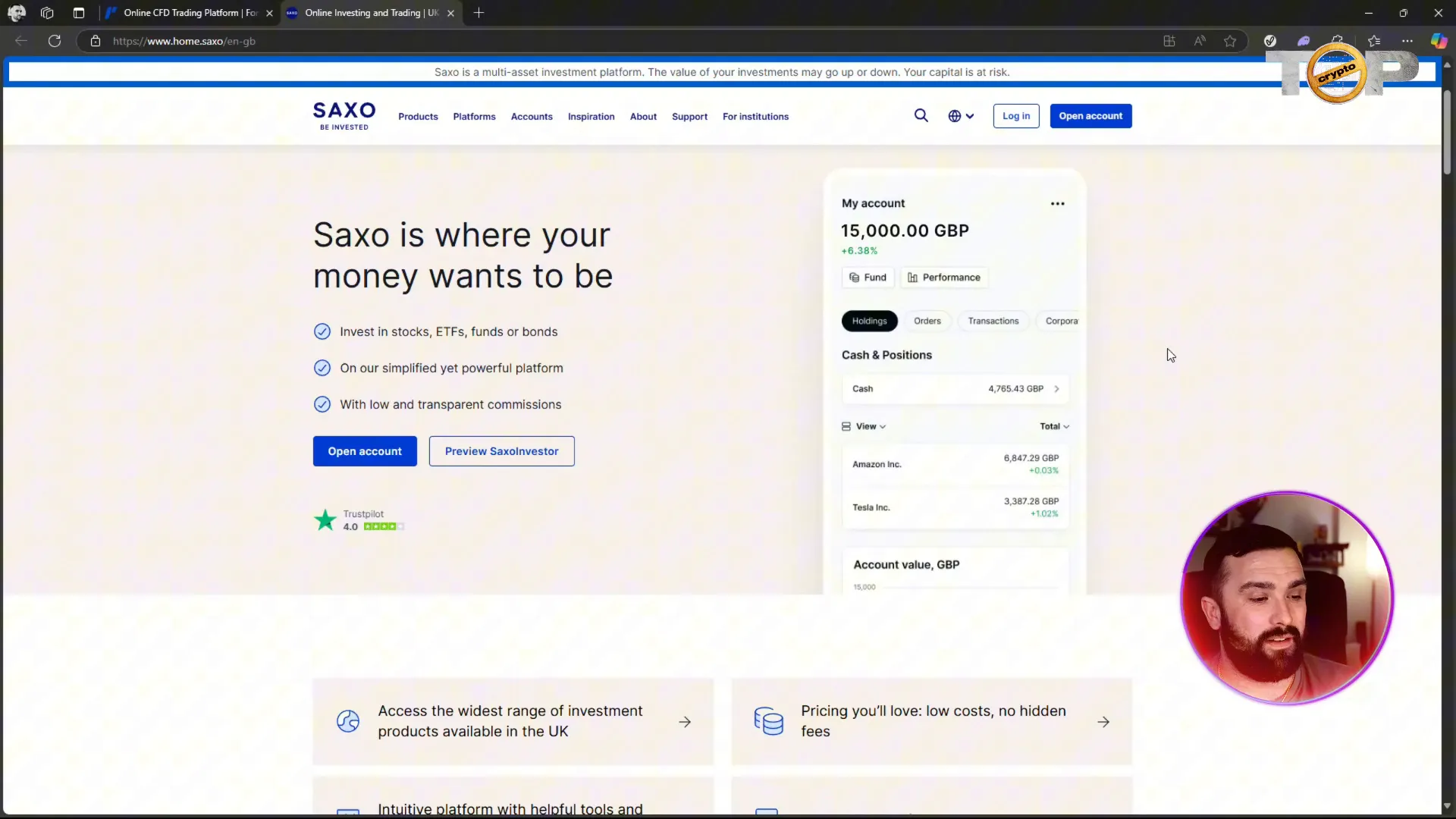
Task: Click the Fund button in account card
Action: 868,278
